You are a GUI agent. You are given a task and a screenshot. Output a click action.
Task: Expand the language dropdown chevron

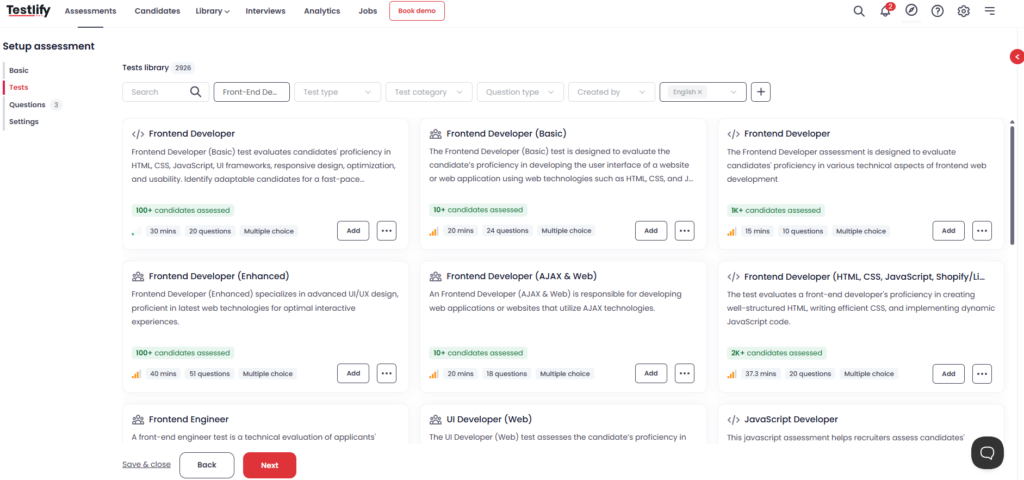(x=733, y=92)
